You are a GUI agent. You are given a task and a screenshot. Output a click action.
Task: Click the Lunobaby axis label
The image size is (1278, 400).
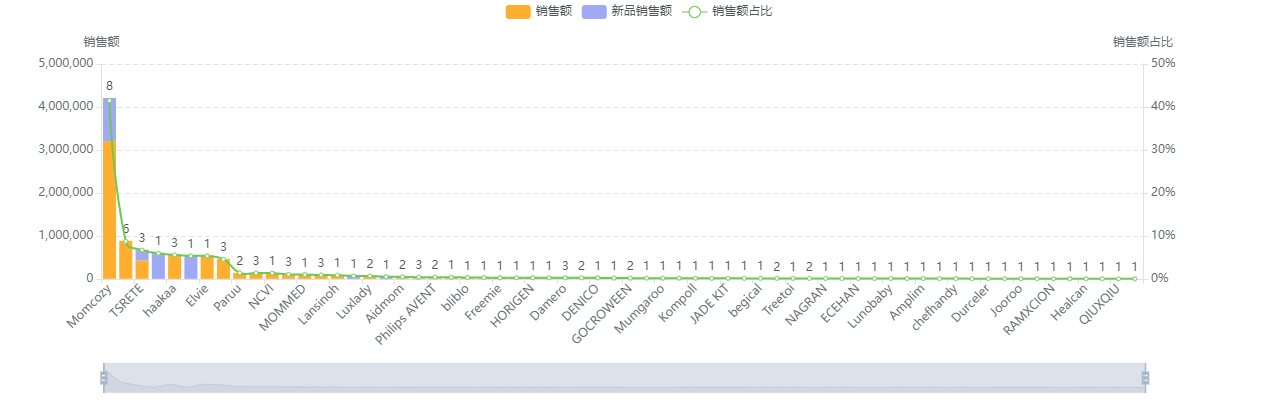click(x=870, y=306)
